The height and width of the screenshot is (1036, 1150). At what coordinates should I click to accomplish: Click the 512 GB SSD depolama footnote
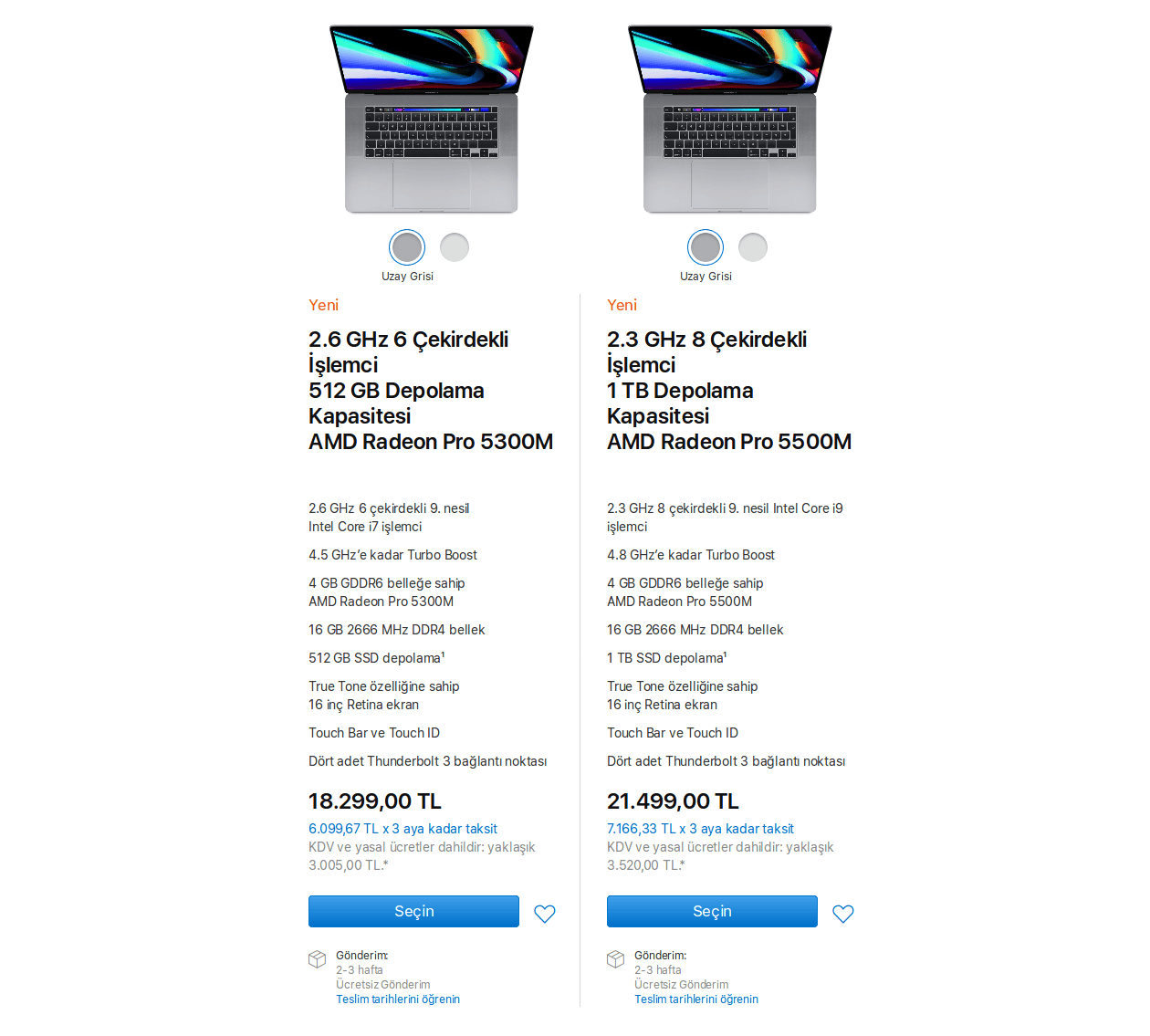click(444, 654)
